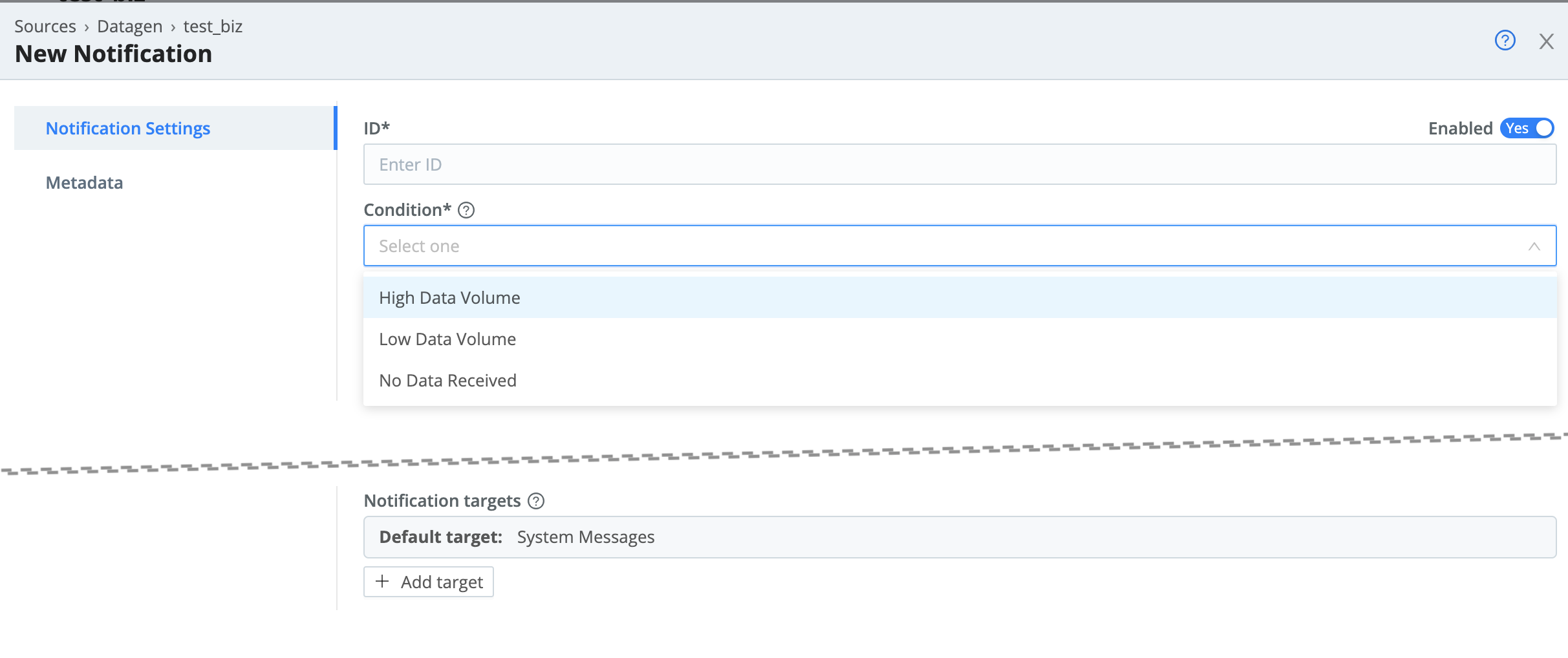Click the Enter ID input field
This screenshot has height=658, width=1568.
647,164
